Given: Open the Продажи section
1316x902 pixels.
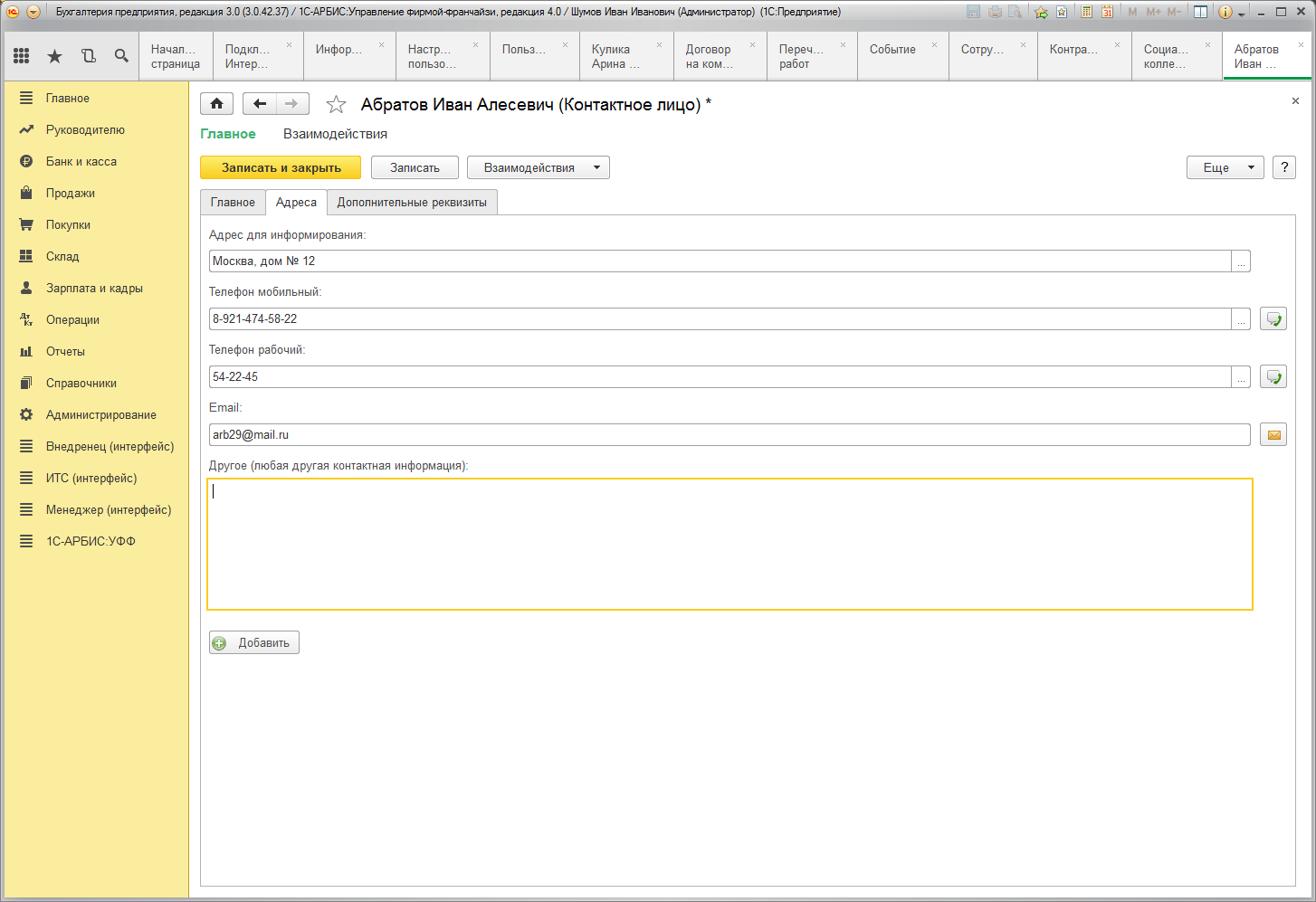Looking at the screenshot, I should point(97,193).
